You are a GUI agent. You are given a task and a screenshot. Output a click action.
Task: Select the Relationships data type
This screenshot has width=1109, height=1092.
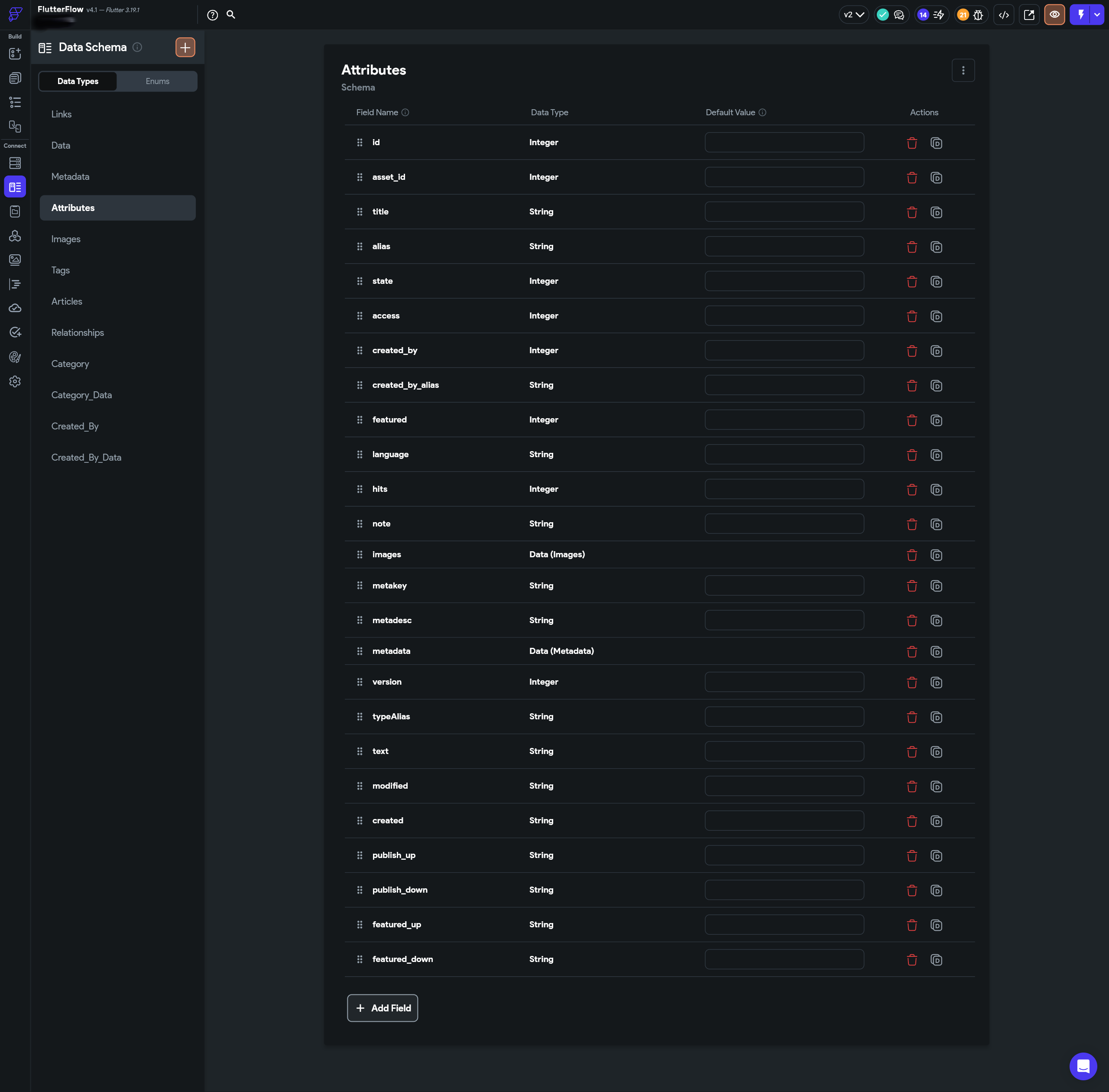78,333
